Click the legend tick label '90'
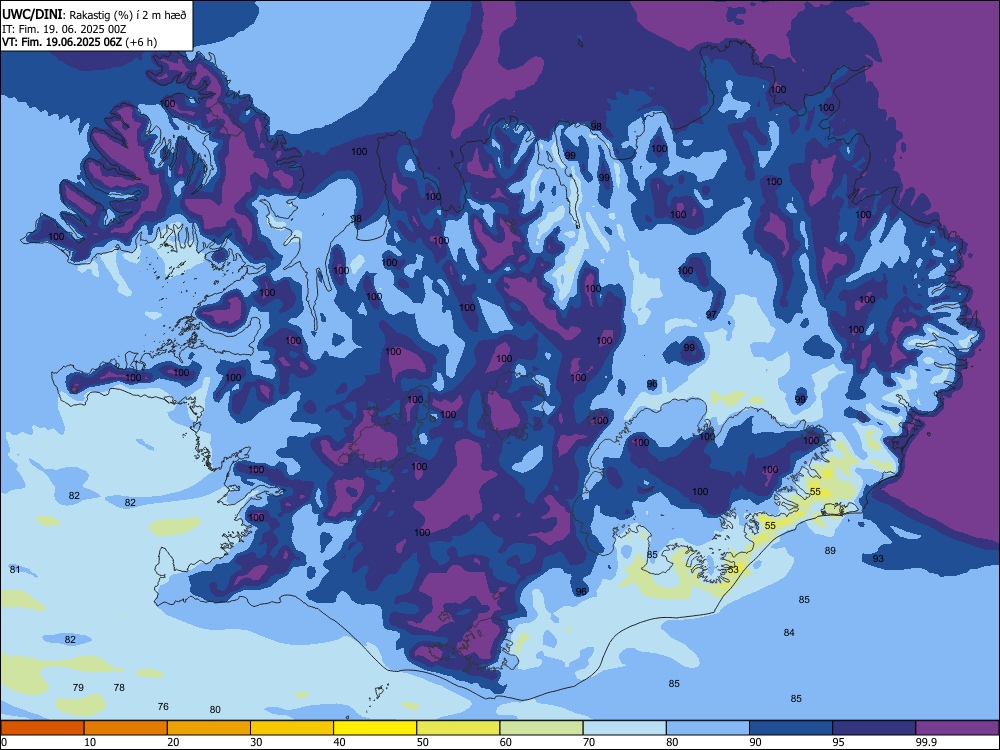This screenshot has height=750, width=1000. [x=755, y=742]
